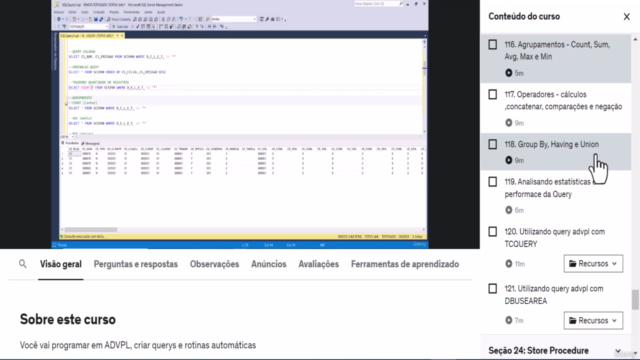This screenshot has height=360, width=640.
Task: Open lesson 121. Utilizando query advpl com DBUSEAREA
Action: (553, 295)
